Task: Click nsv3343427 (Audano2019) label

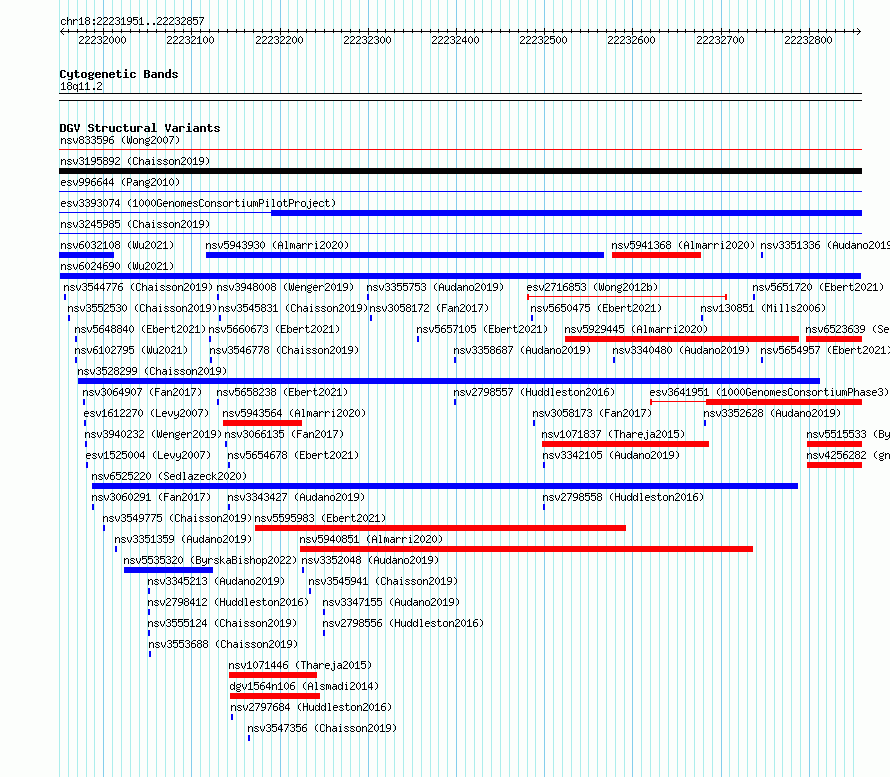Action: click(296, 497)
